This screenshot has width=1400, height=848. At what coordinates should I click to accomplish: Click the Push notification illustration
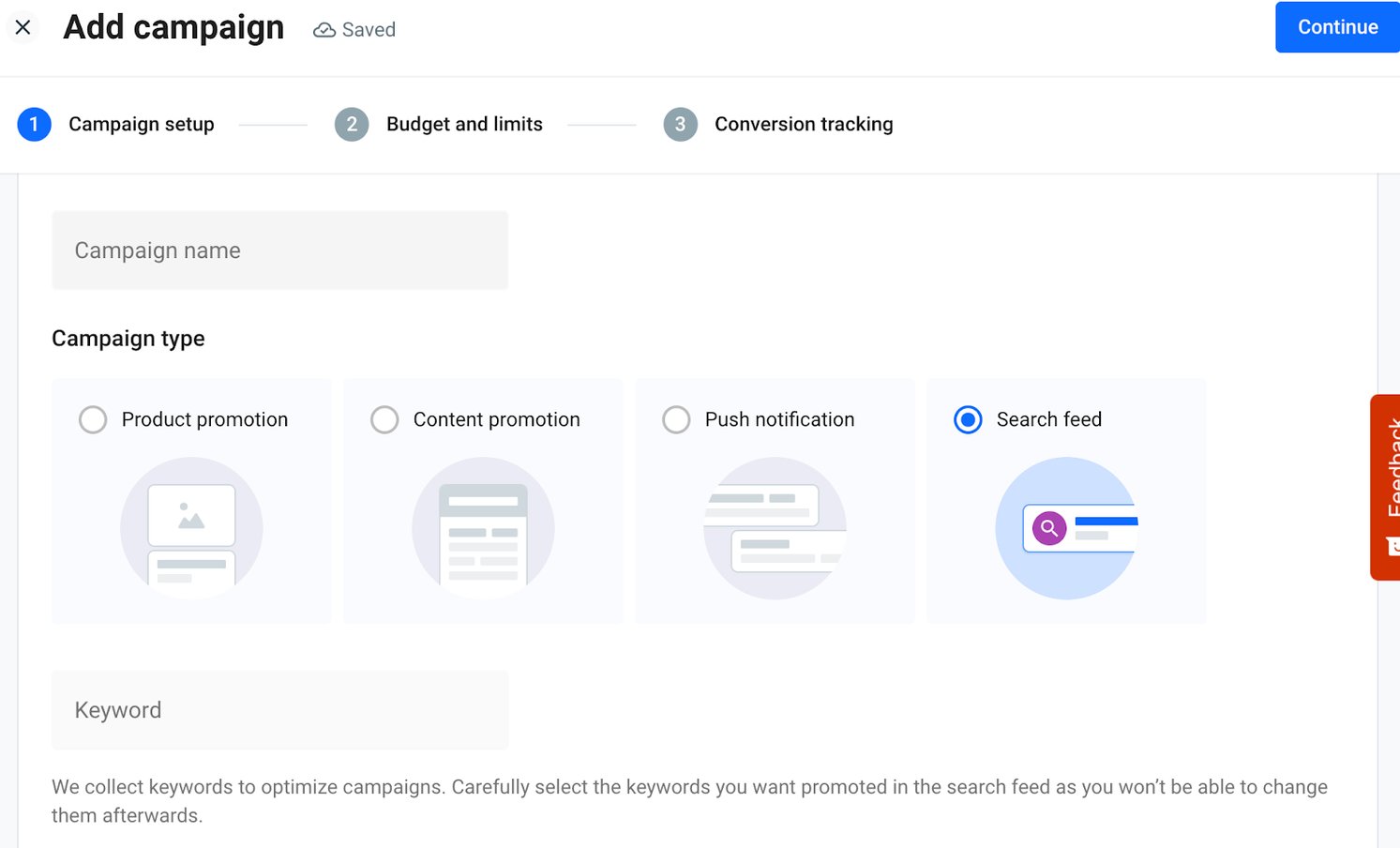775,528
